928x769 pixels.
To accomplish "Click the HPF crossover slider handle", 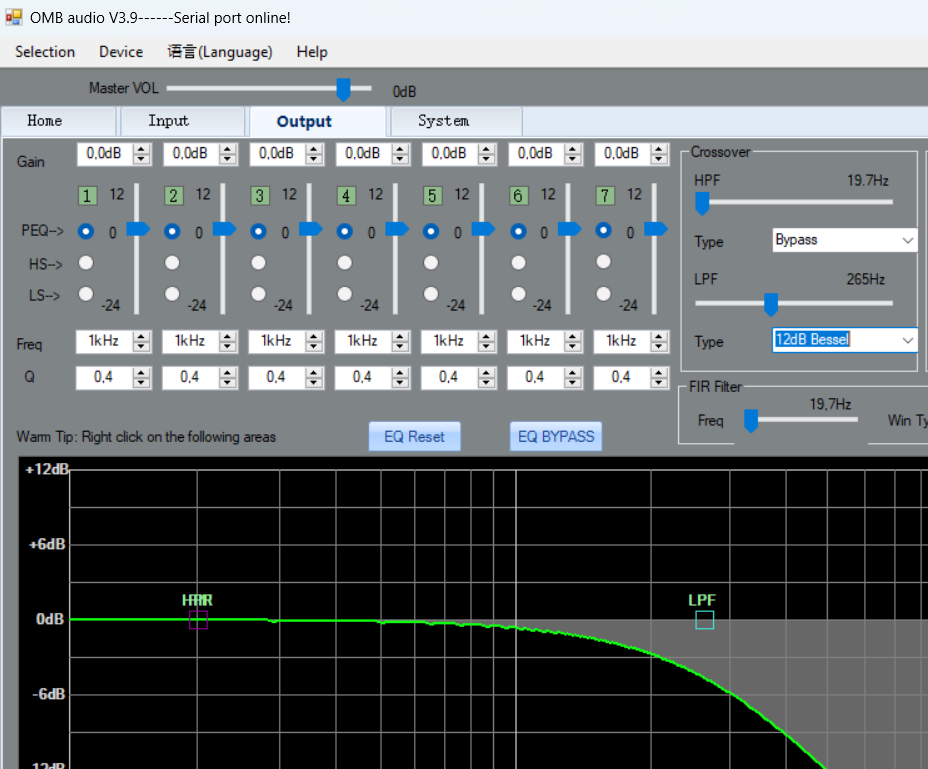I will pyautogui.click(x=702, y=203).
